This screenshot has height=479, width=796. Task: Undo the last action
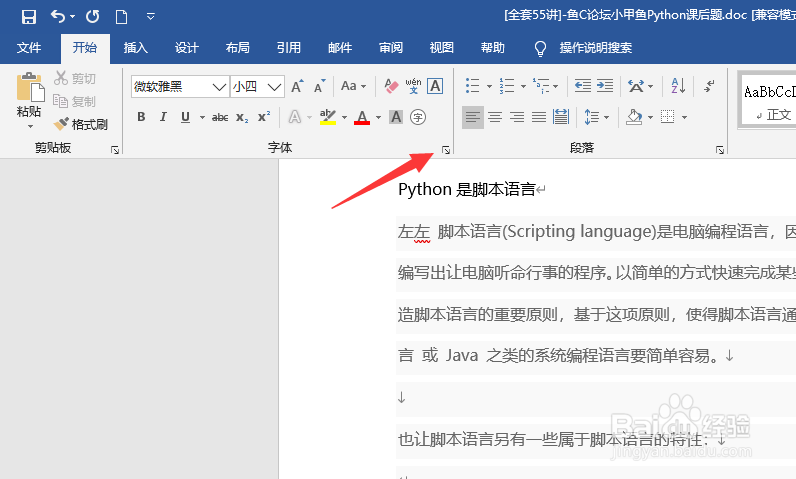coord(57,17)
